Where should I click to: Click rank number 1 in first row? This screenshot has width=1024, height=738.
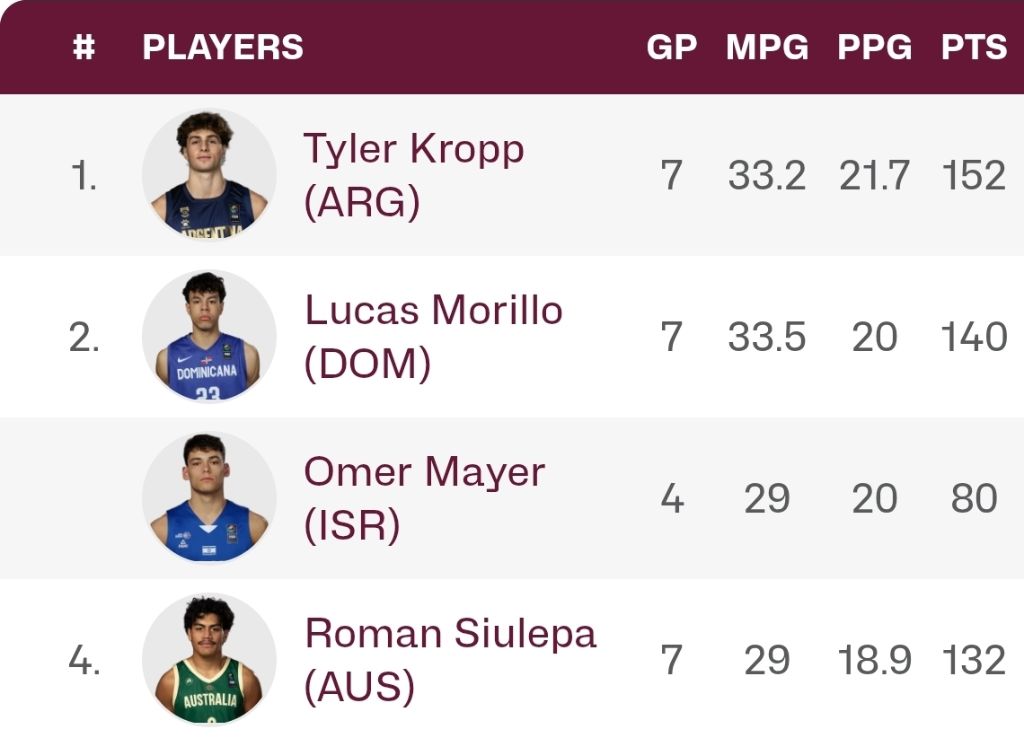coord(84,176)
